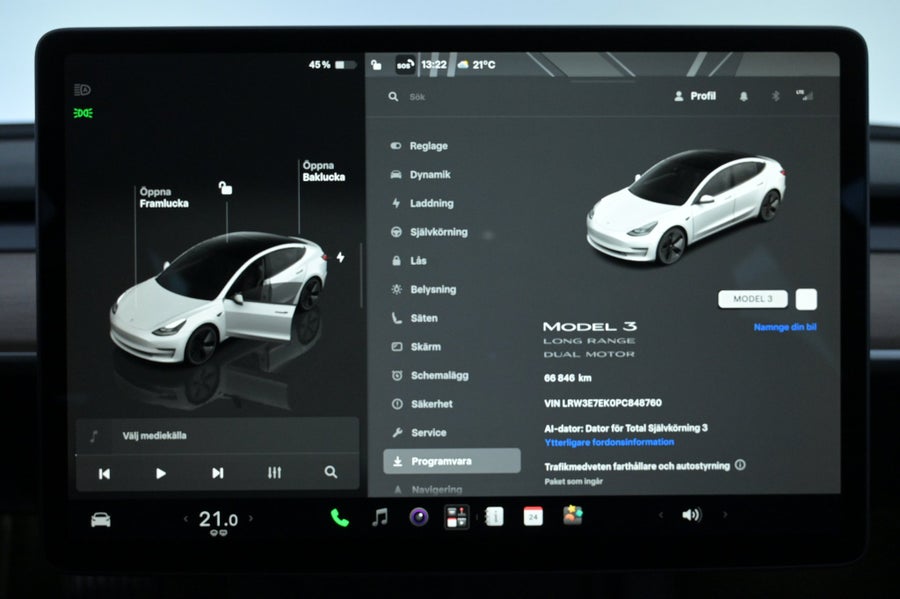Tap the padlock icon in status bar
Image resolution: width=900 pixels, height=599 pixels.
376,64
